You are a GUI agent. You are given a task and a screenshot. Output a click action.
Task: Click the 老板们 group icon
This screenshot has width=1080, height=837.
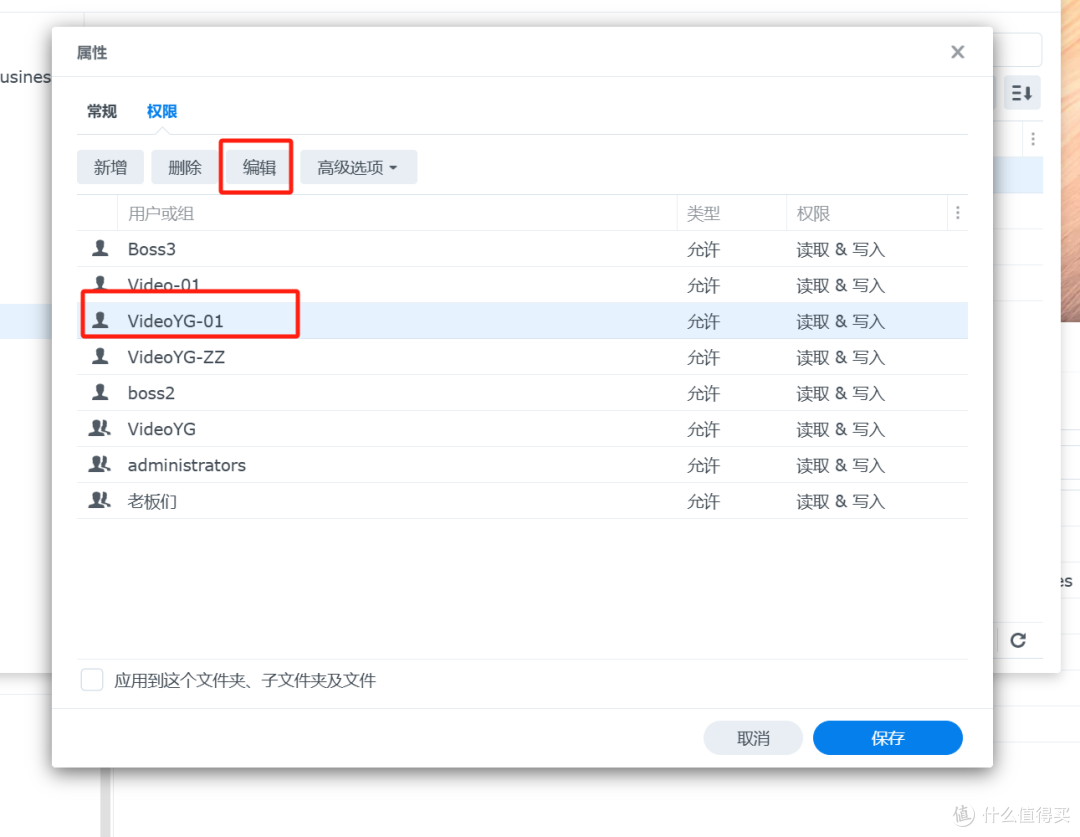click(x=100, y=500)
